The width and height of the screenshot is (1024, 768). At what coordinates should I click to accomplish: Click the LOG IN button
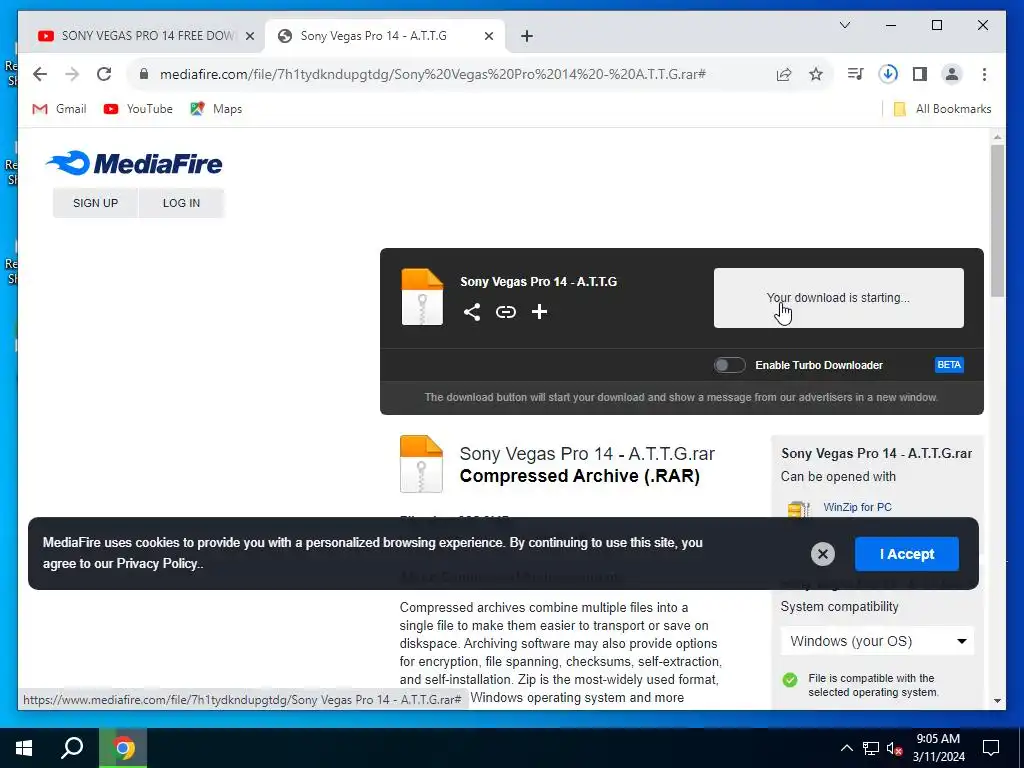(182, 203)
